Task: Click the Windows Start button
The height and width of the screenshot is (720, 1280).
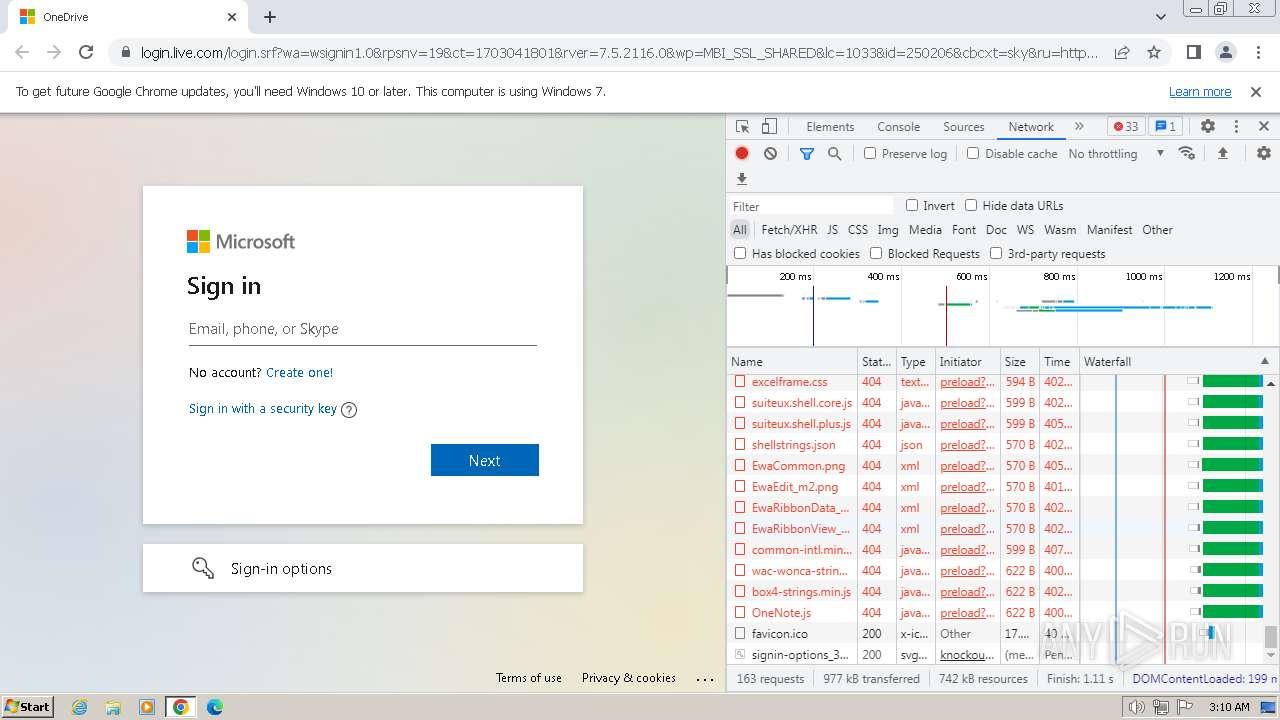Action: pos(27,706)
